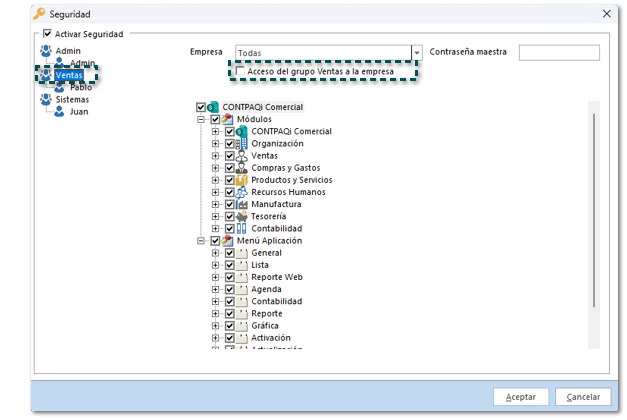The height and width of the screenshot is (420, 627).
Task: Toggle the Activar Seguridad checkbox
Action: (47, 33)
